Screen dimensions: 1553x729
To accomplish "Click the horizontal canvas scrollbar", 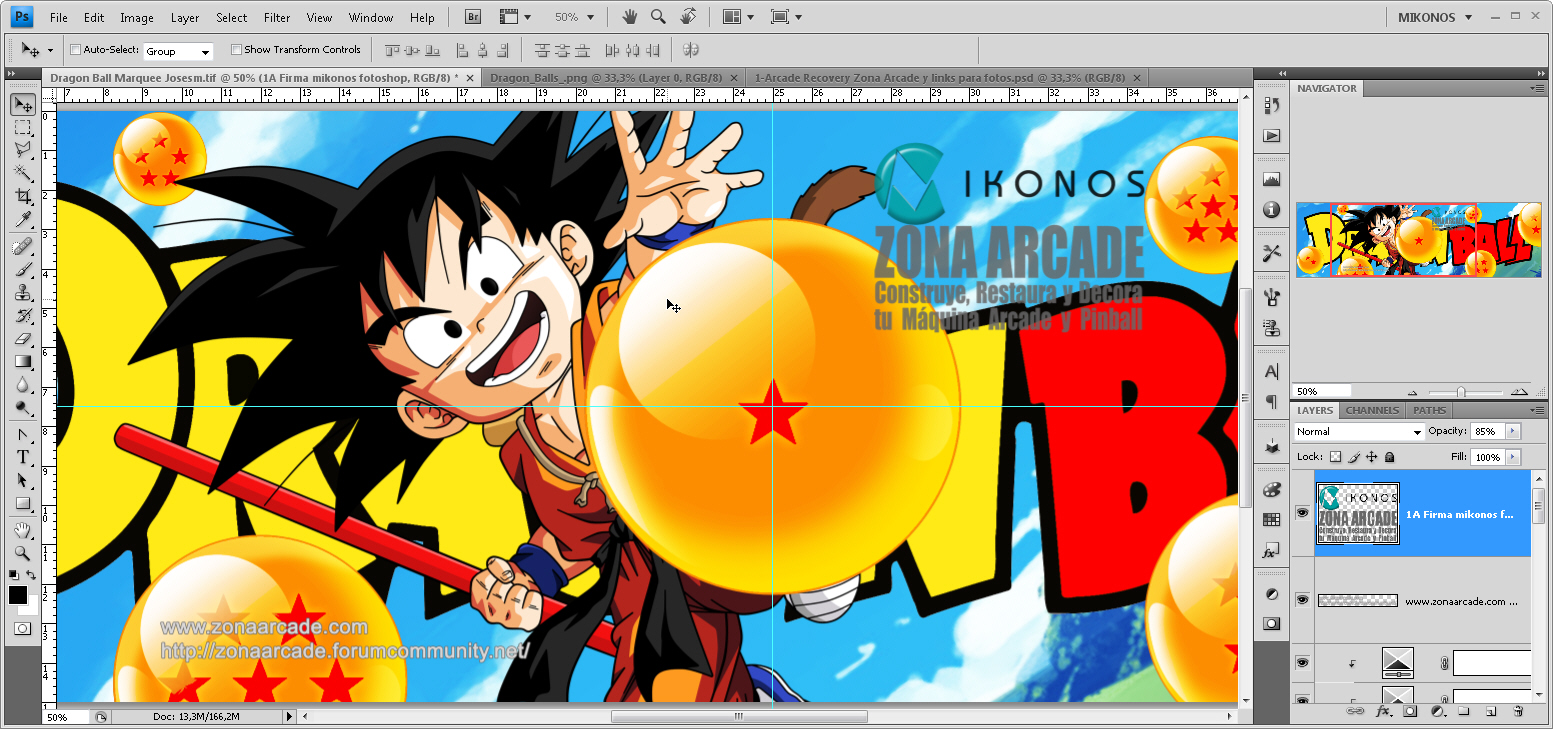I will (x=739, y=716).
